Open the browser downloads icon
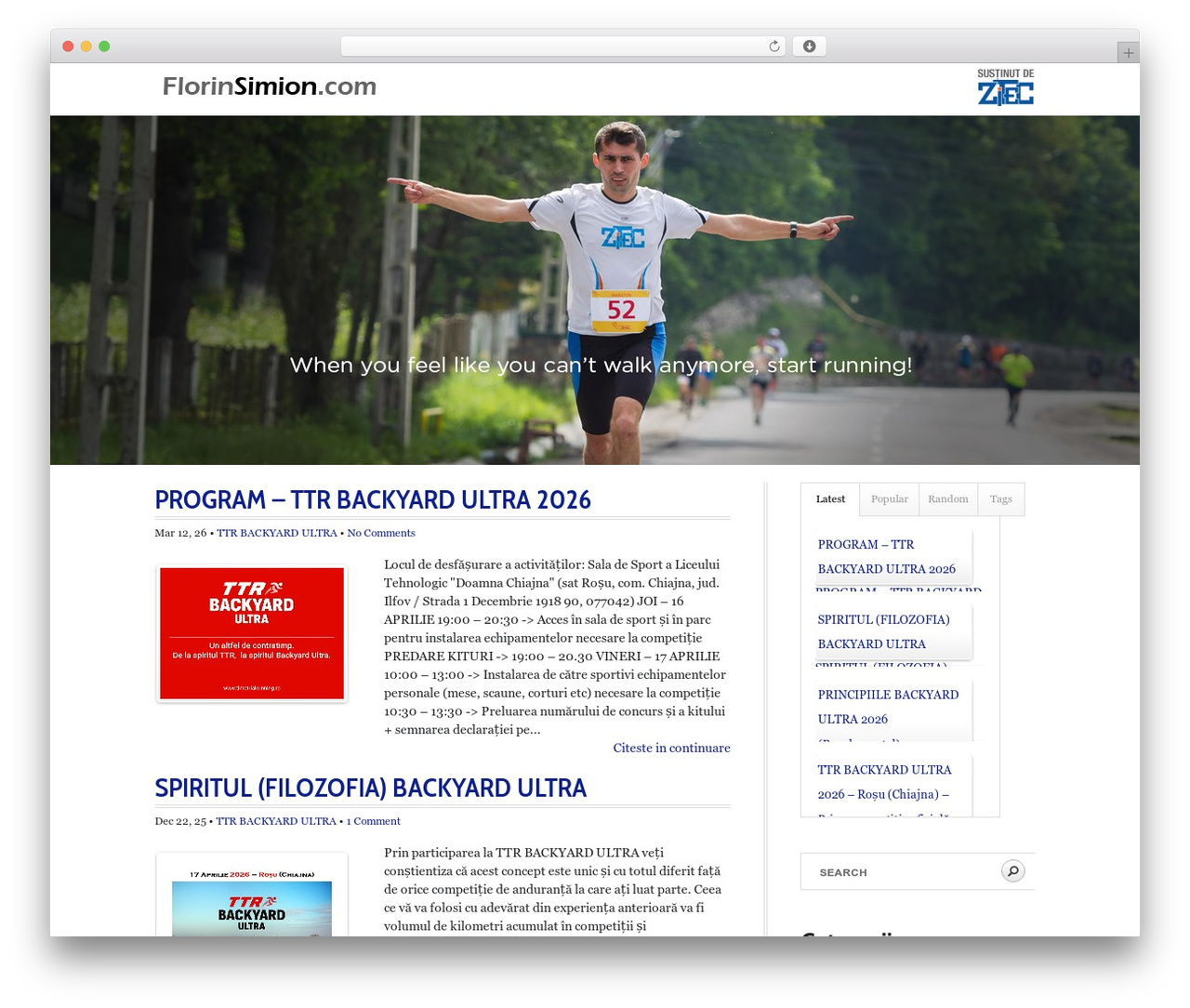Viewport: 1190px width, 1008px height. [809, 46]
